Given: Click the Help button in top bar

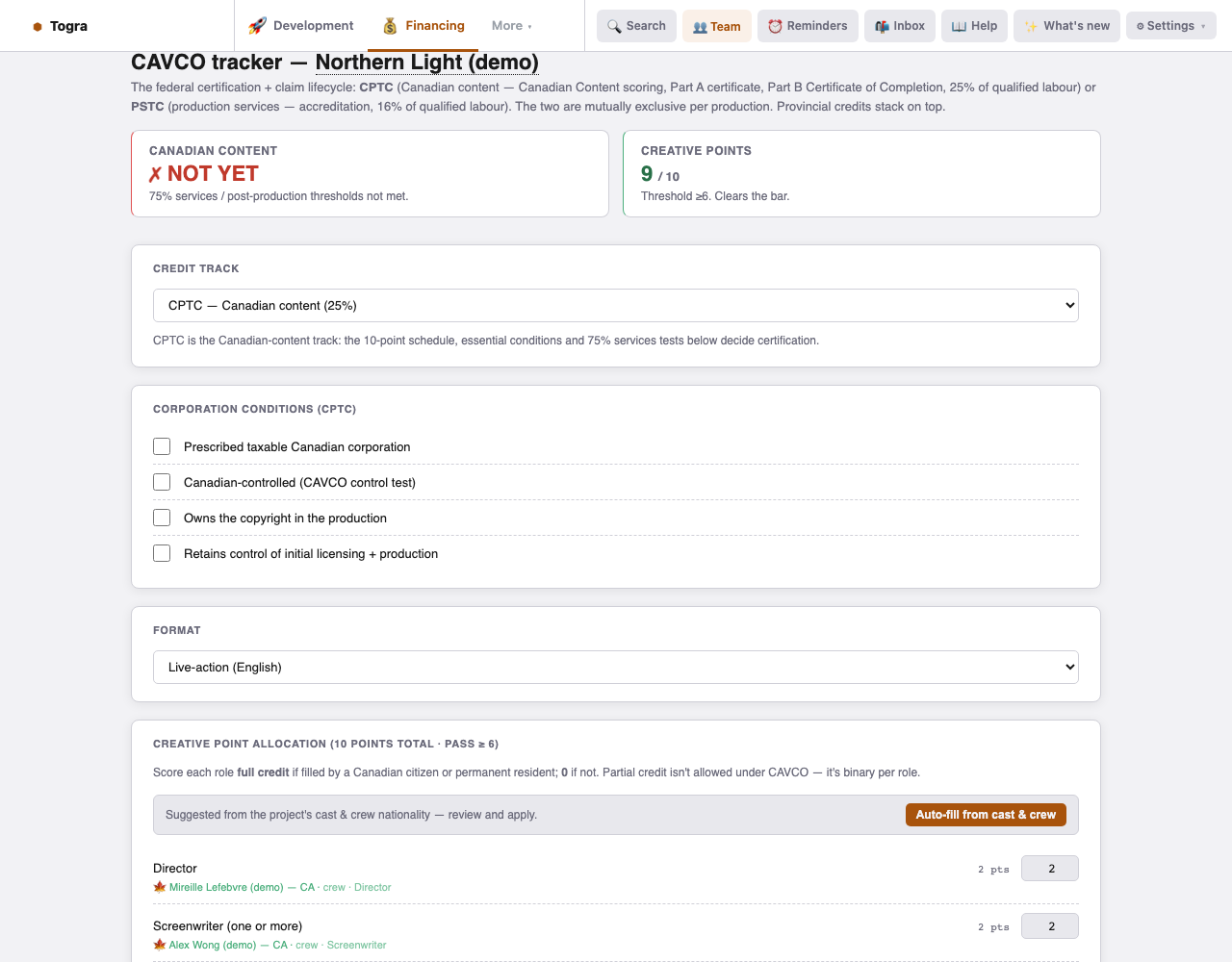Looking at the screenshot, I should (974, 26).
